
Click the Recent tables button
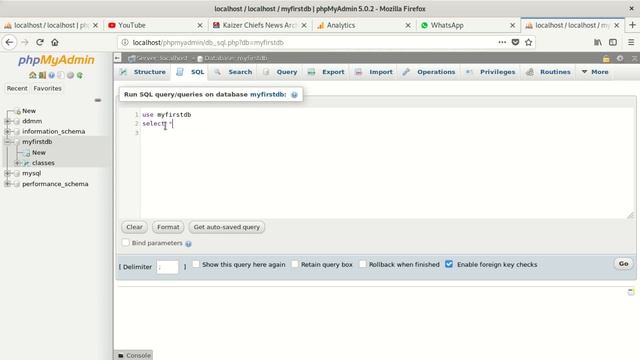click(x=17, y=88)
